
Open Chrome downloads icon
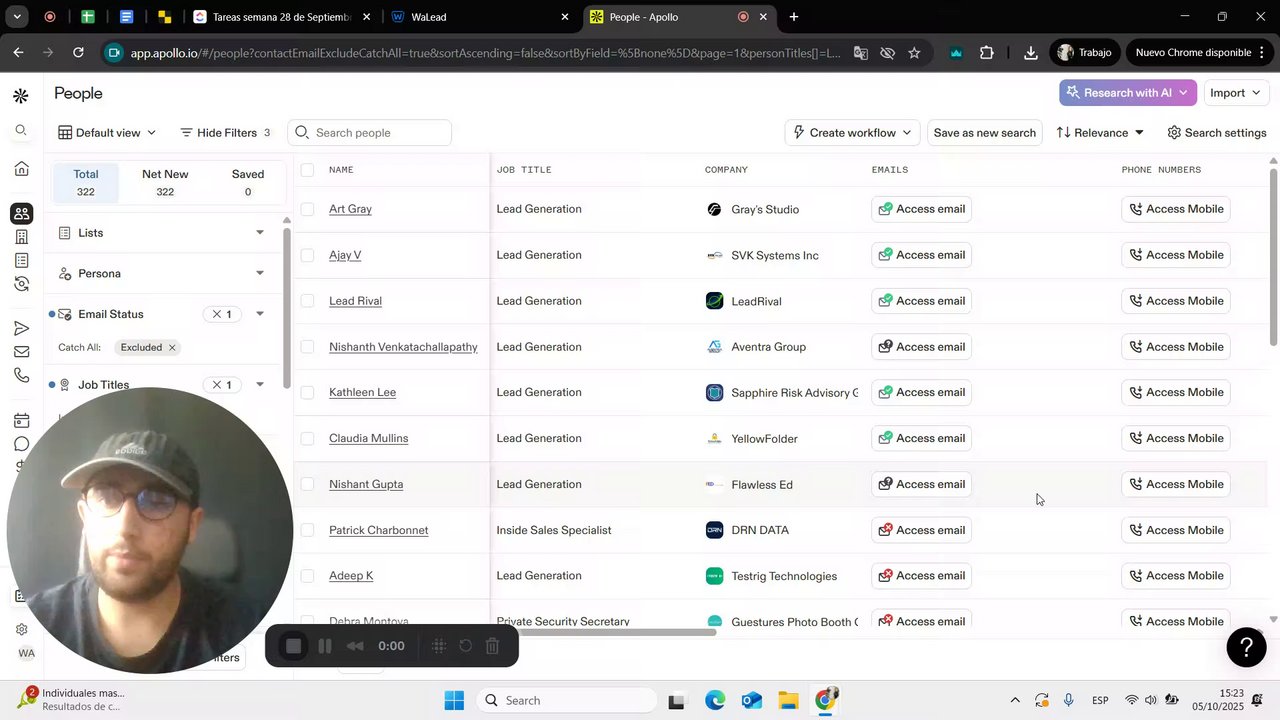coord(1030,53)
